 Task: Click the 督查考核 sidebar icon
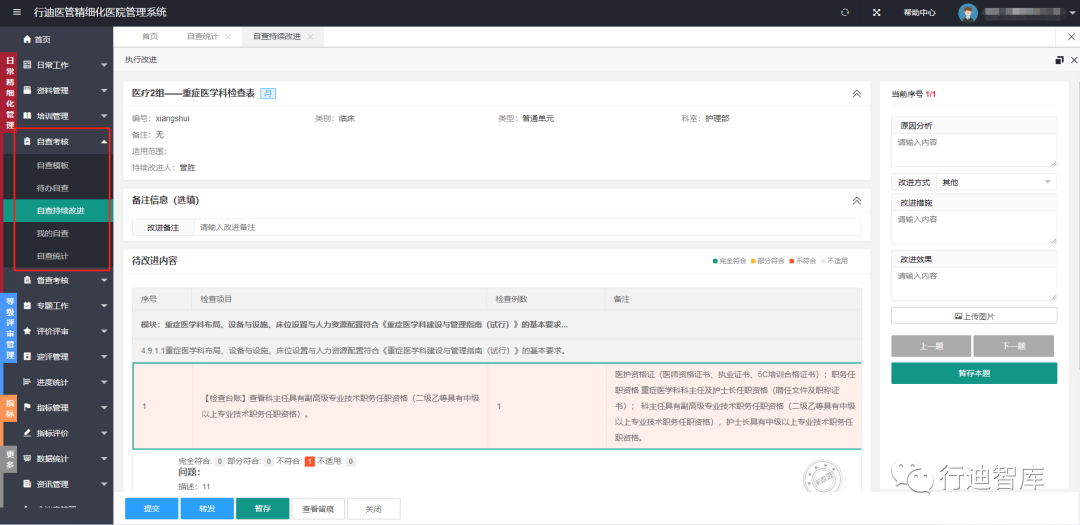(27, 280)
